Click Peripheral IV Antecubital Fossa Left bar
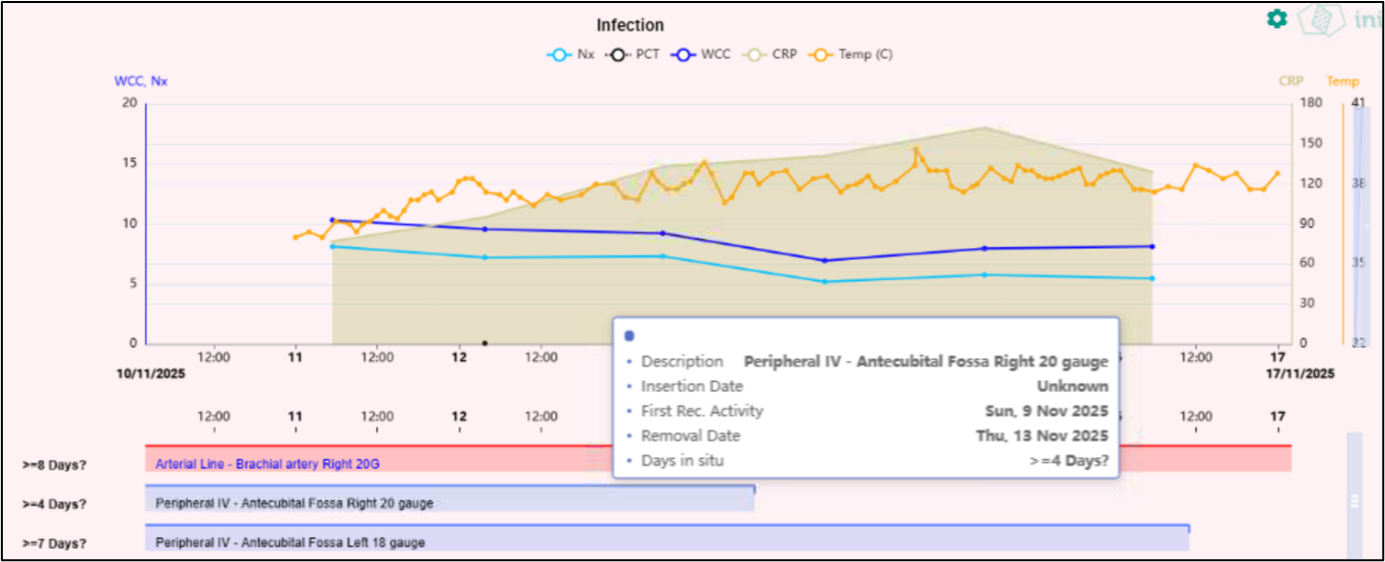Image resolution: width=1385 pixels, height=562 pixels. click(x=666, y=538)
